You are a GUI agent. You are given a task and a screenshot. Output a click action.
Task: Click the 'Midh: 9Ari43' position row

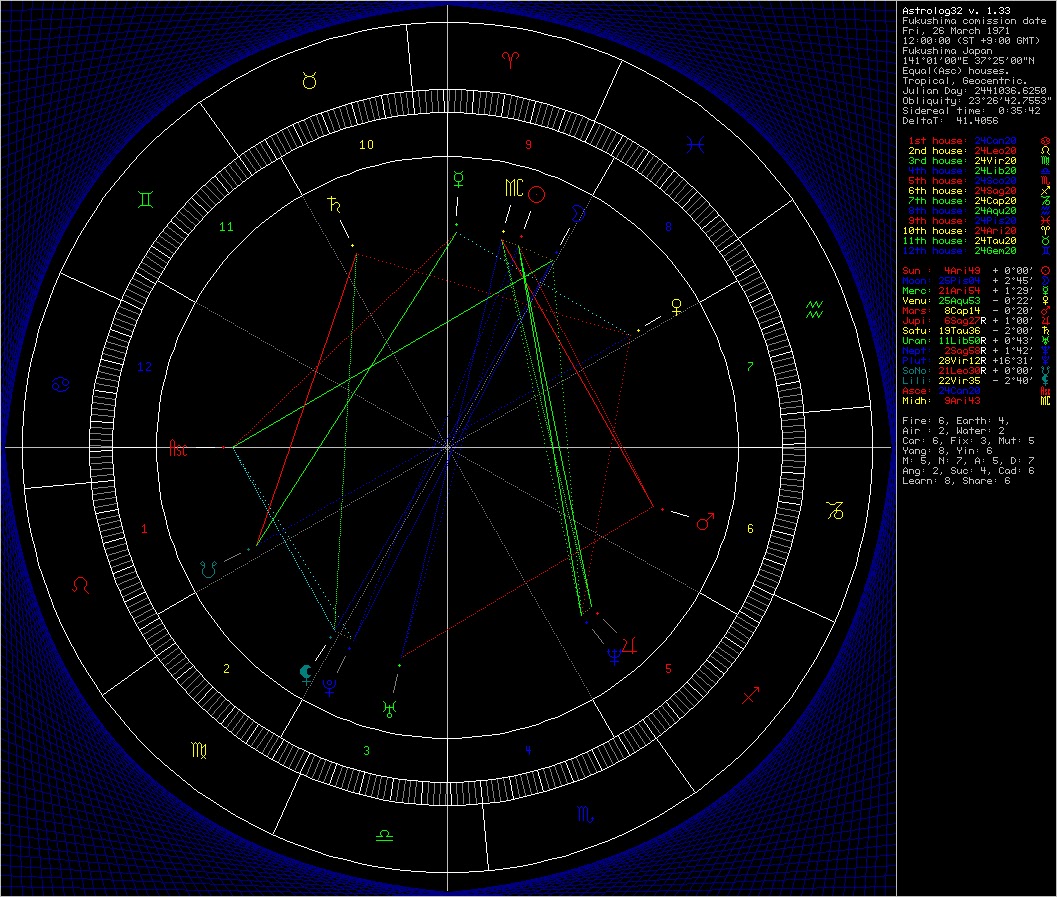[976, 400]
